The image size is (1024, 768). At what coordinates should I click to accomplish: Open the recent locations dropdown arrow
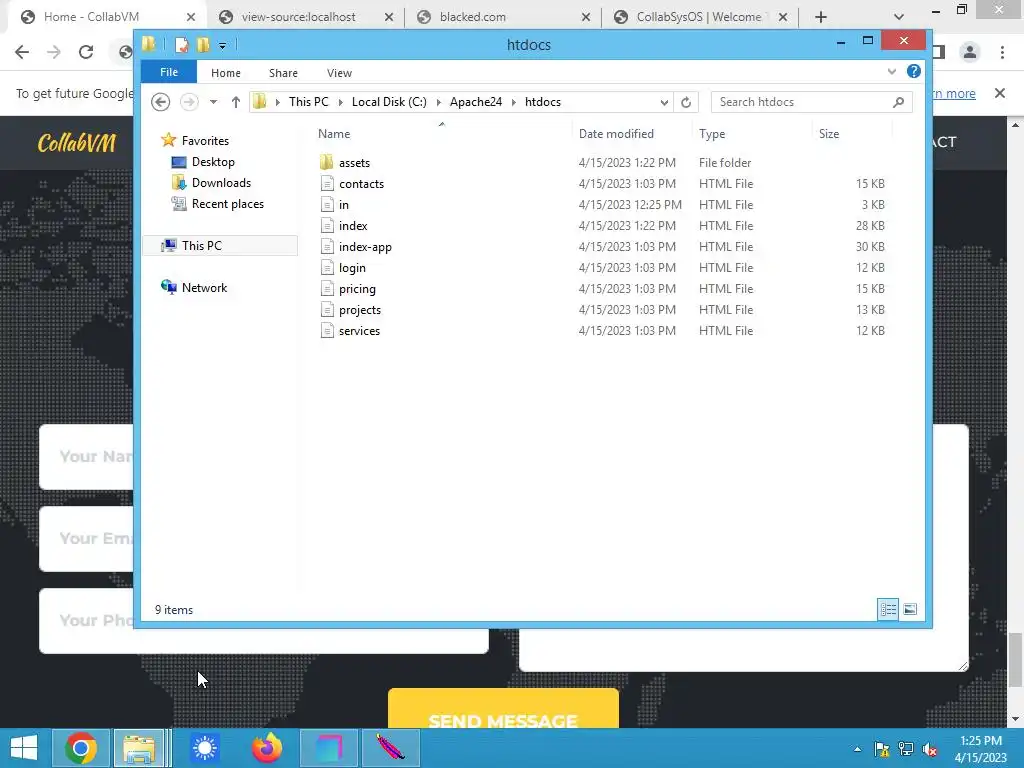click(x=213, y=102)
